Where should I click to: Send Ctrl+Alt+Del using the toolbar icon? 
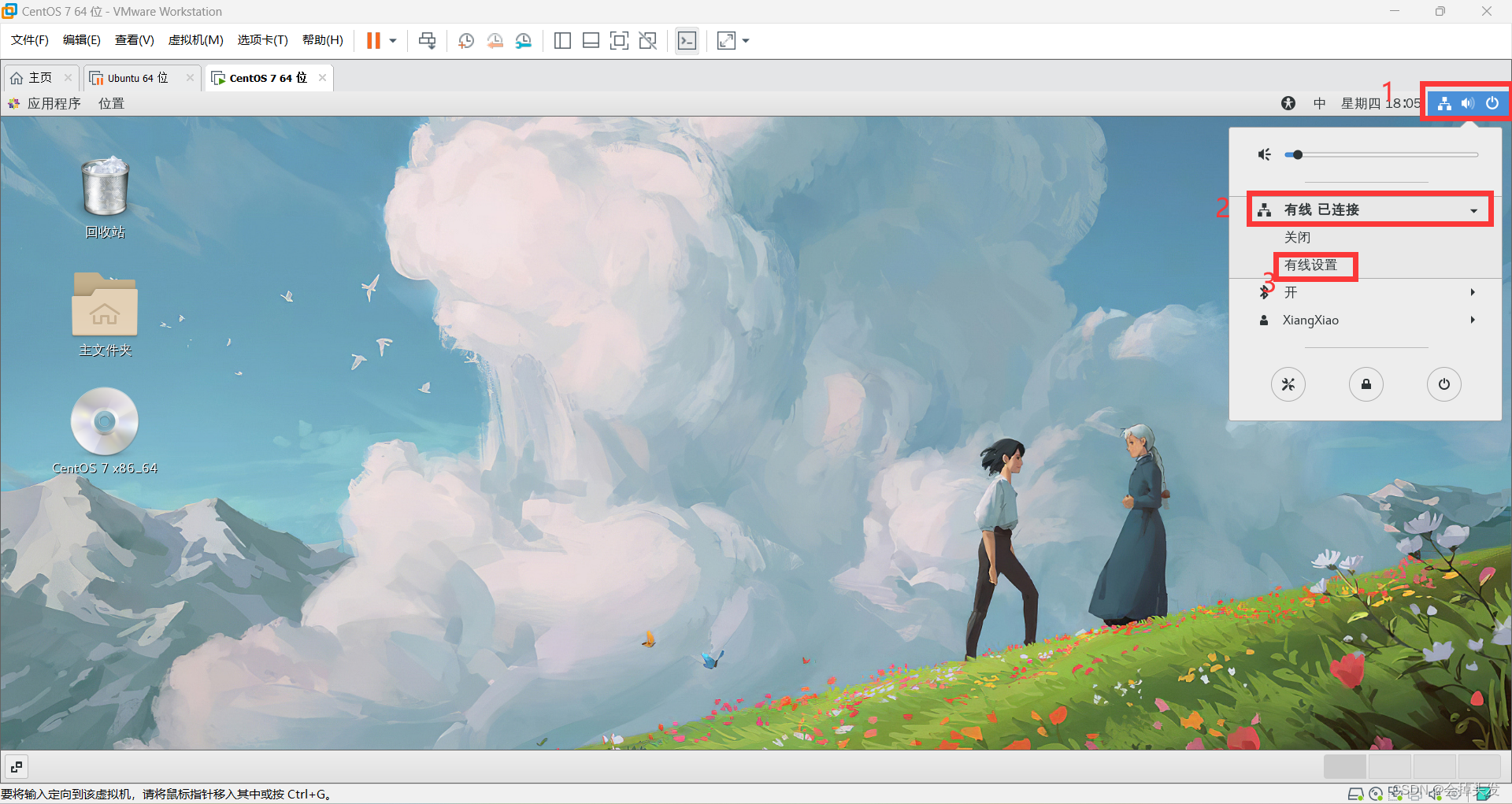point(427,41)
